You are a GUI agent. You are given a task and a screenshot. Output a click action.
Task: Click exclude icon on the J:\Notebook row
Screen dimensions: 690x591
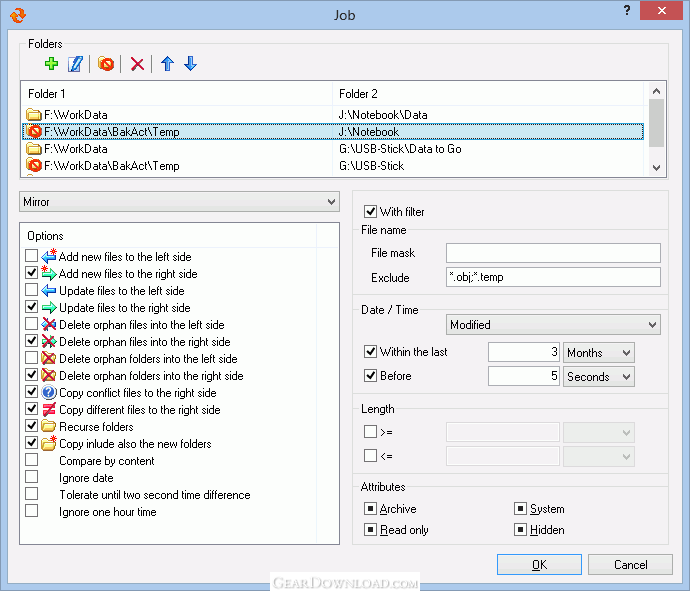[33, 132]
